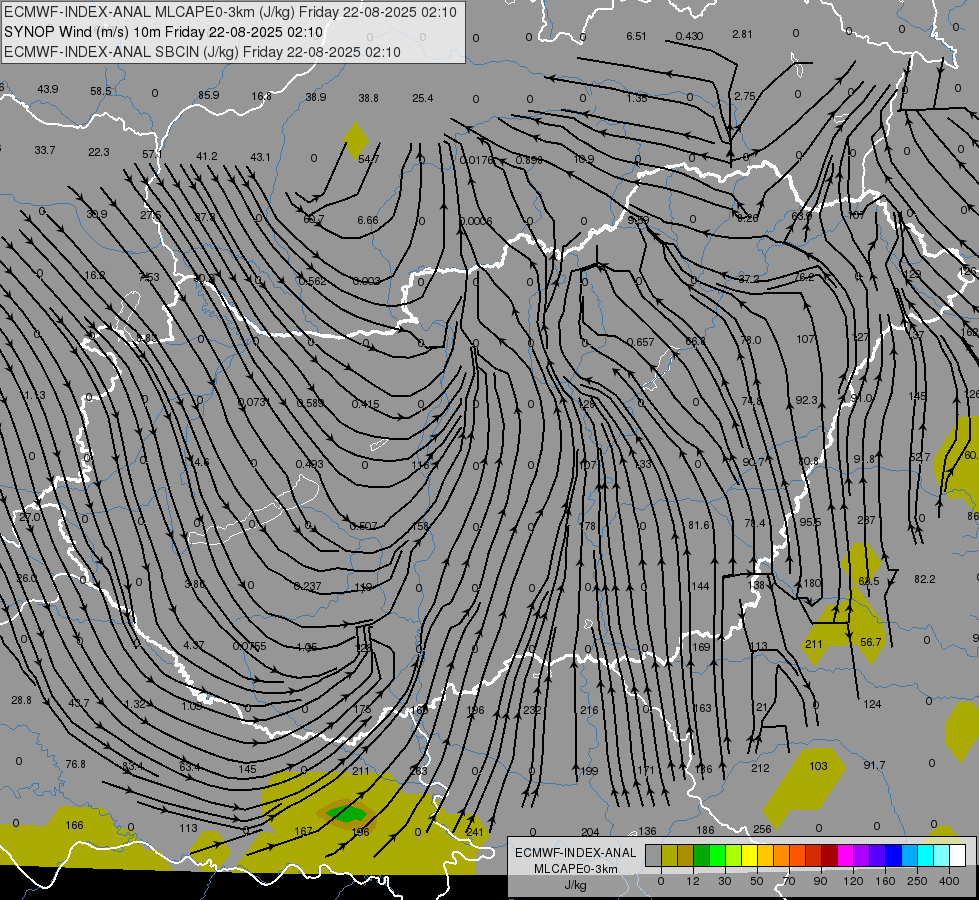Click the dark green legend swatch
Viewport: 979px width, 900px height.
point(702,855)
